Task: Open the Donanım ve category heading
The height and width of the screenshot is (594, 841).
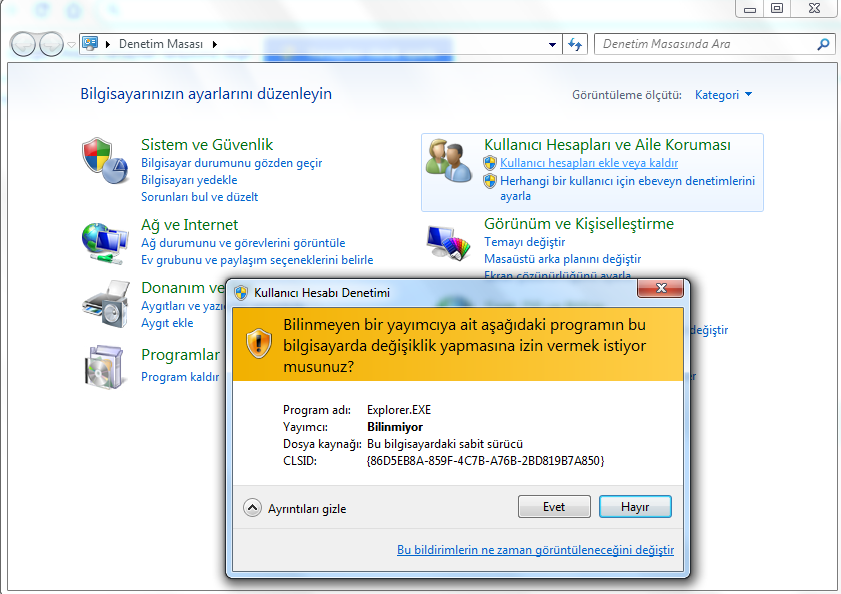Action: pyautogui.click(x=182, y=288)
